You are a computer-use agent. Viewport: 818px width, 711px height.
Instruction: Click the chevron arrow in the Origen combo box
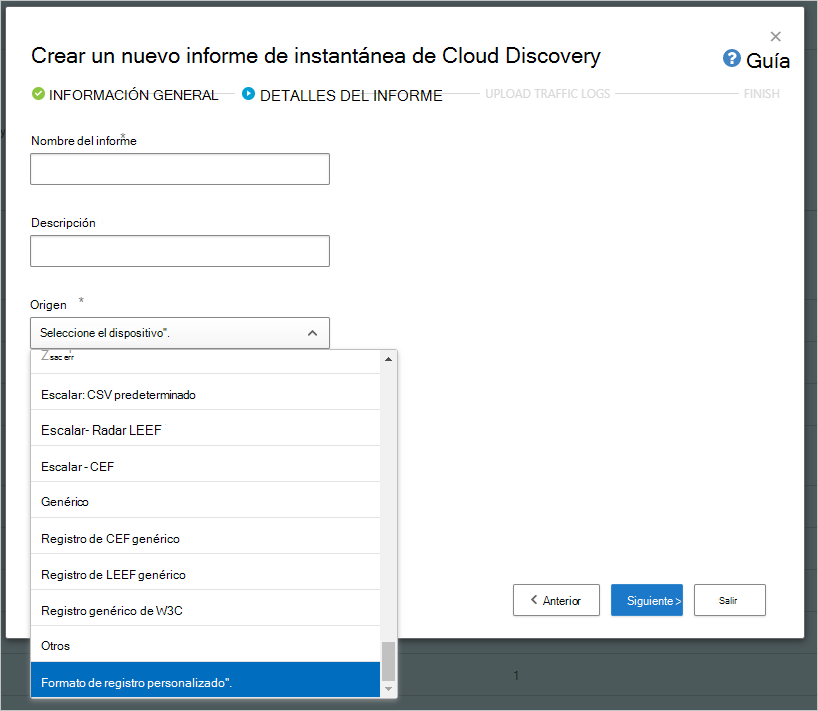[312, 333]
